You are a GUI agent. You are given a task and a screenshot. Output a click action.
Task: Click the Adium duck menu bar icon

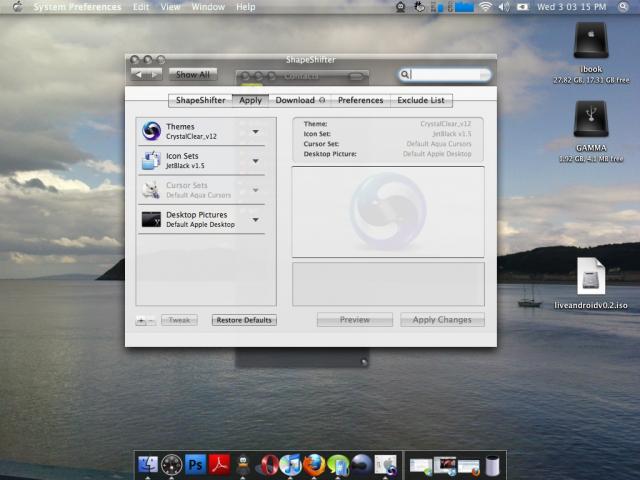point(400,7)
